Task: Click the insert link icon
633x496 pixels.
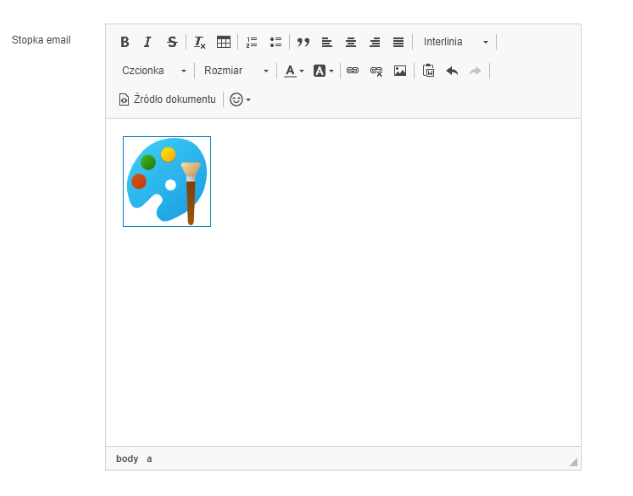Action: pos(352,71)
